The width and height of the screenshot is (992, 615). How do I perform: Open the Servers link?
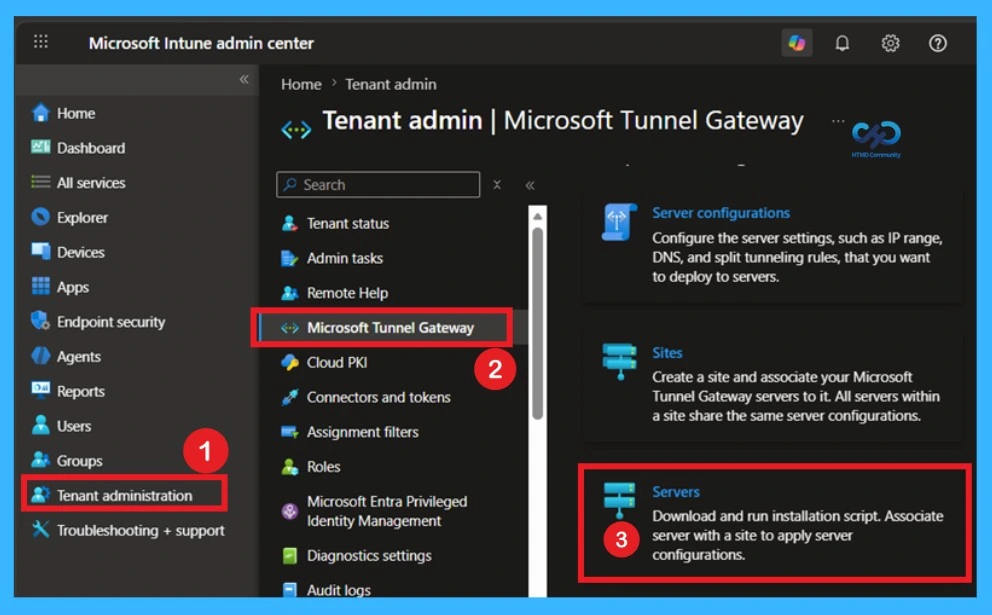676,492
